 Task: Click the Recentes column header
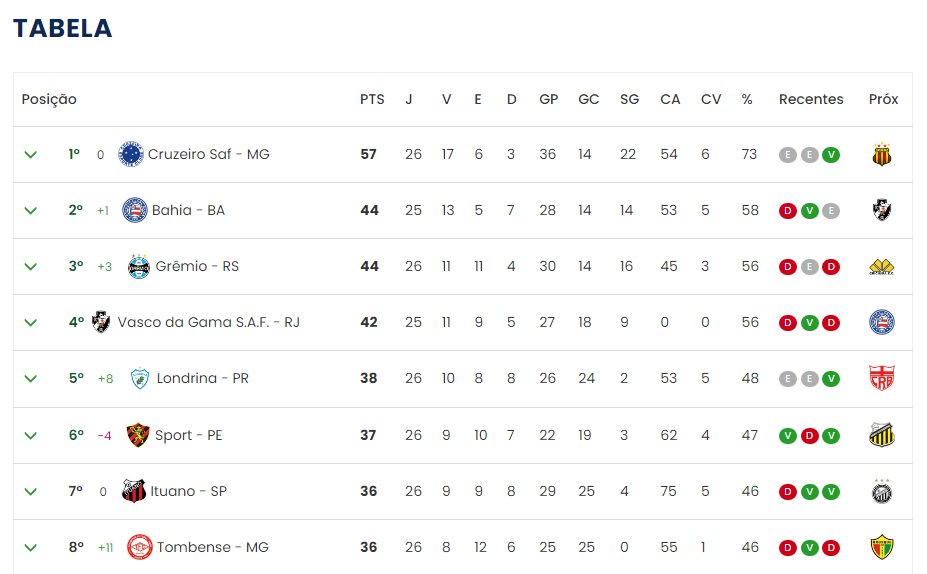[811, 99]
